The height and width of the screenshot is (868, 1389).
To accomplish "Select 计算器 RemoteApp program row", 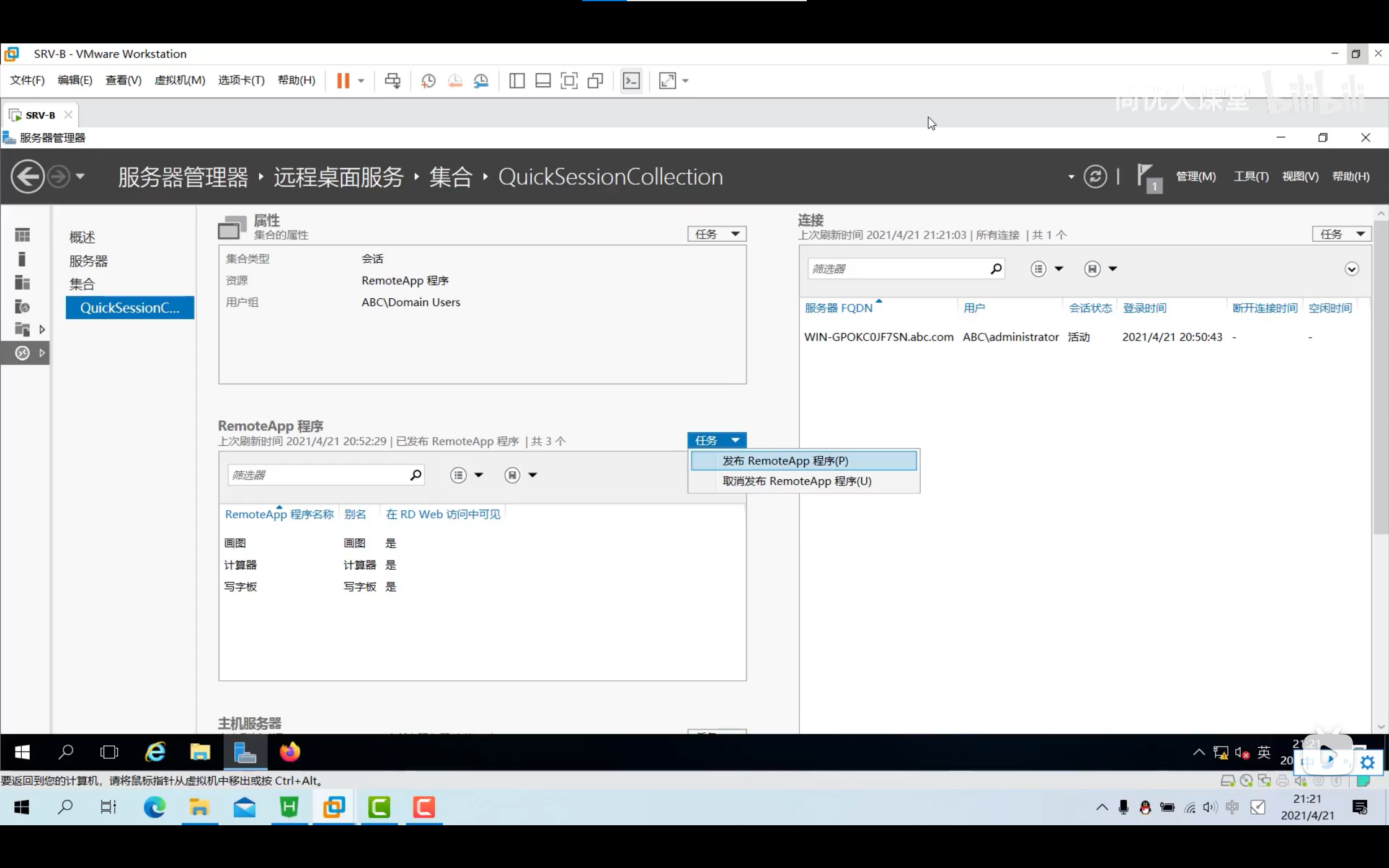I will pyautogui.click(x=241, y=565).
